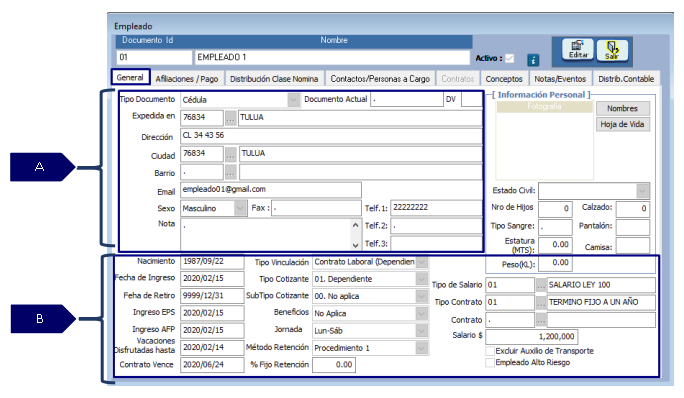Click the DV field

[472, 100]
